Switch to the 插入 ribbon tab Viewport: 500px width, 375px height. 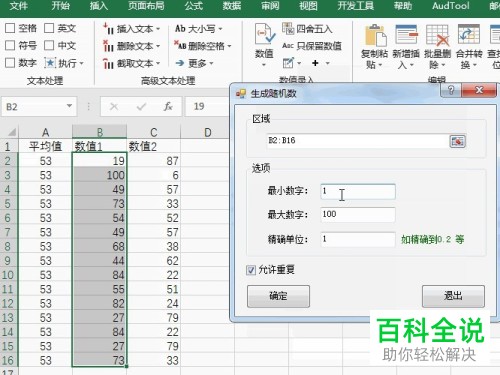pyautogui.click(x=99, y=6)
